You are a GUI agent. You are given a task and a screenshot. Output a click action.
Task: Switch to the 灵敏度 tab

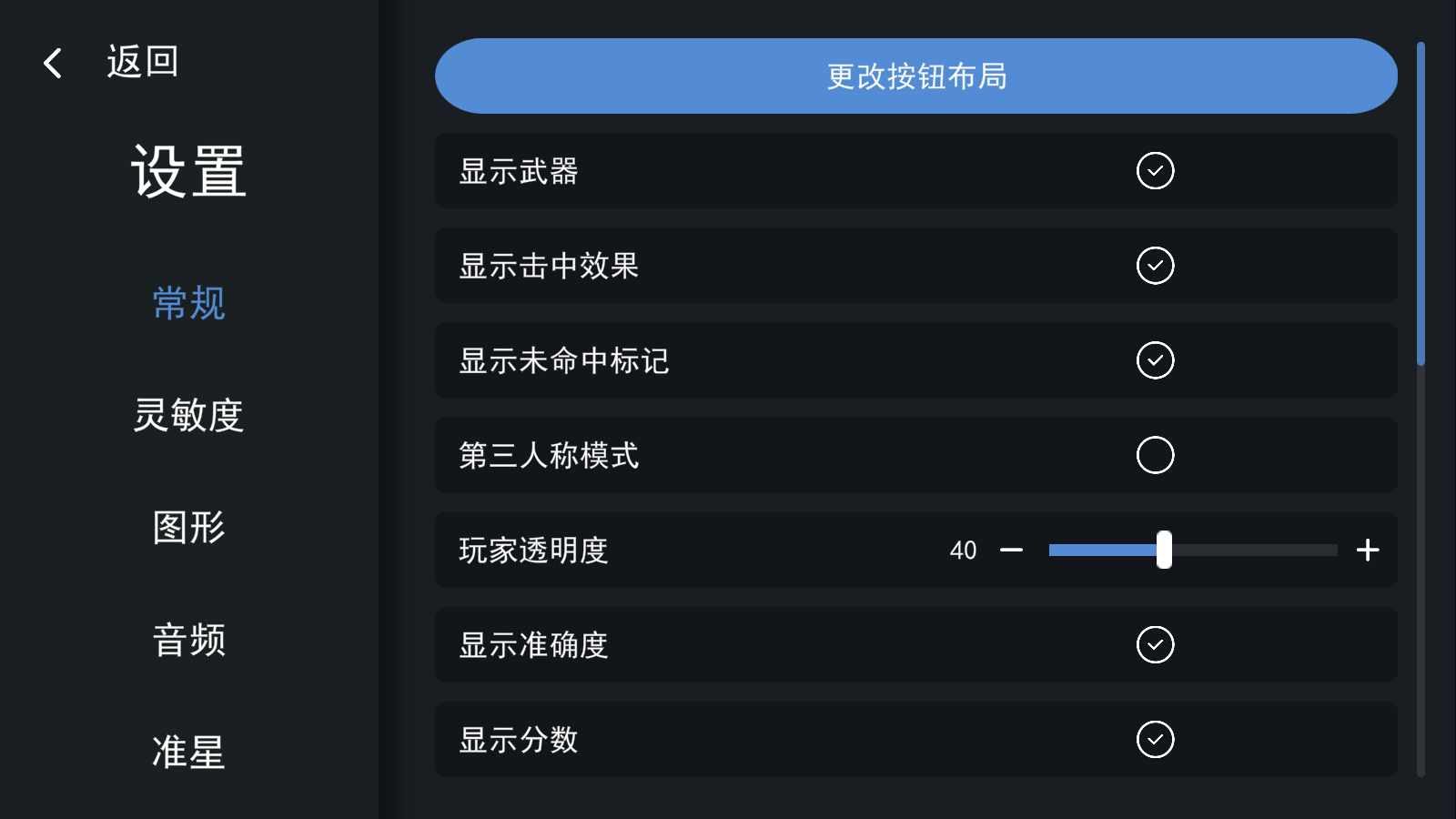click(x=188, y=416)
